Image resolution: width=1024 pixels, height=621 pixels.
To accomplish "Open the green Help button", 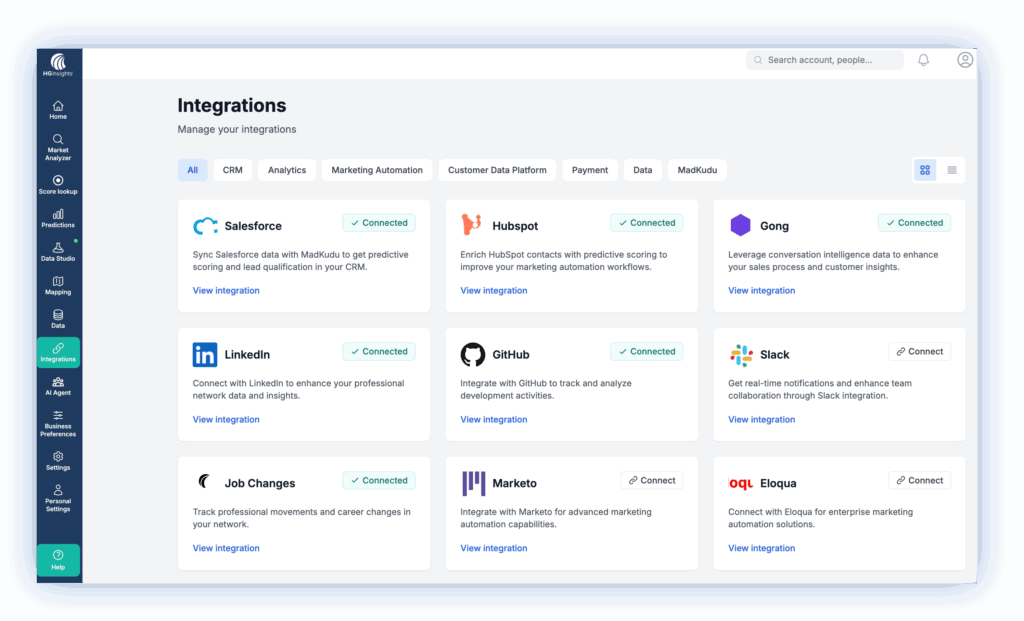I will (x=57, y=560).
